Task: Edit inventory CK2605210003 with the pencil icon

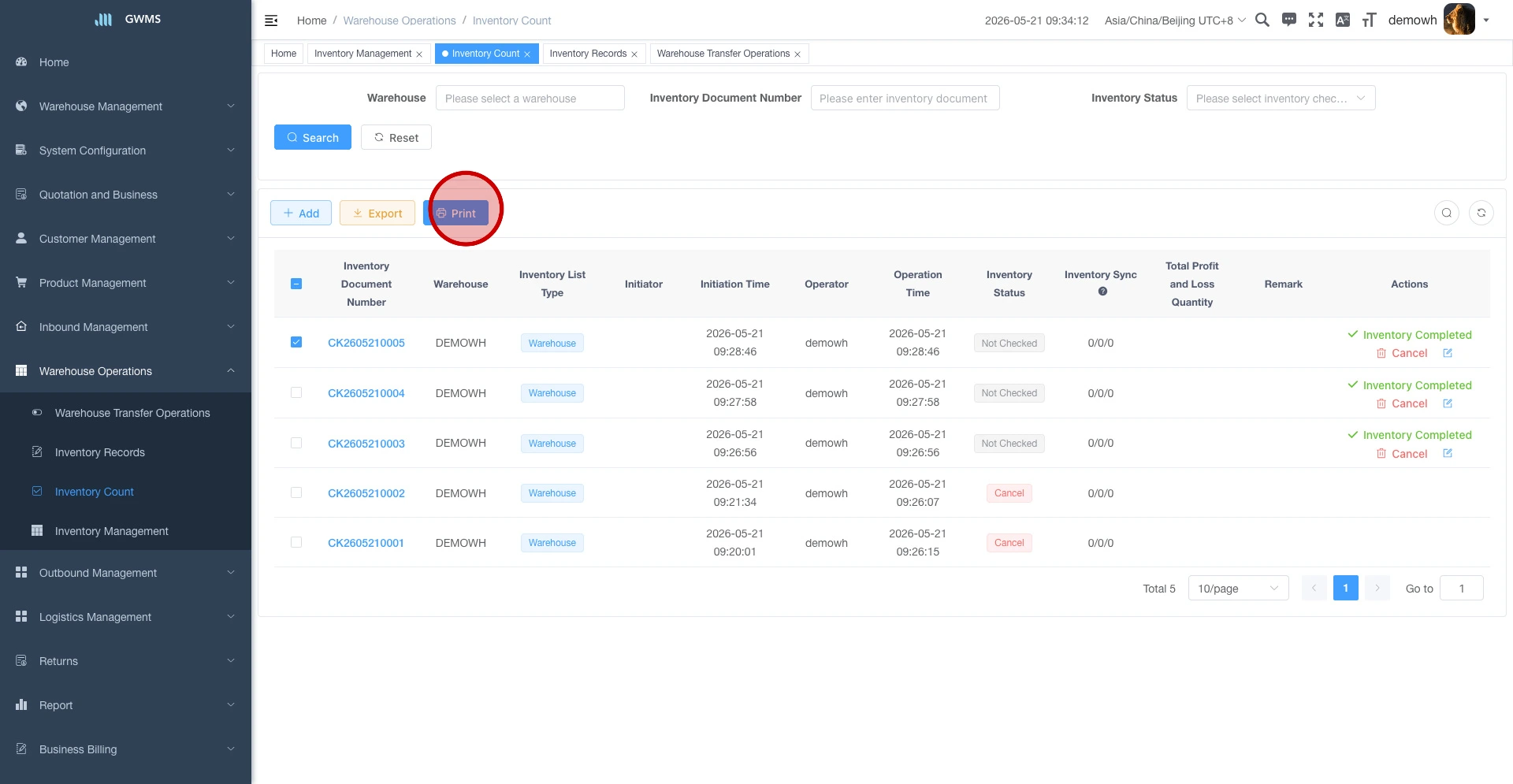Action: coord(1448,453)
